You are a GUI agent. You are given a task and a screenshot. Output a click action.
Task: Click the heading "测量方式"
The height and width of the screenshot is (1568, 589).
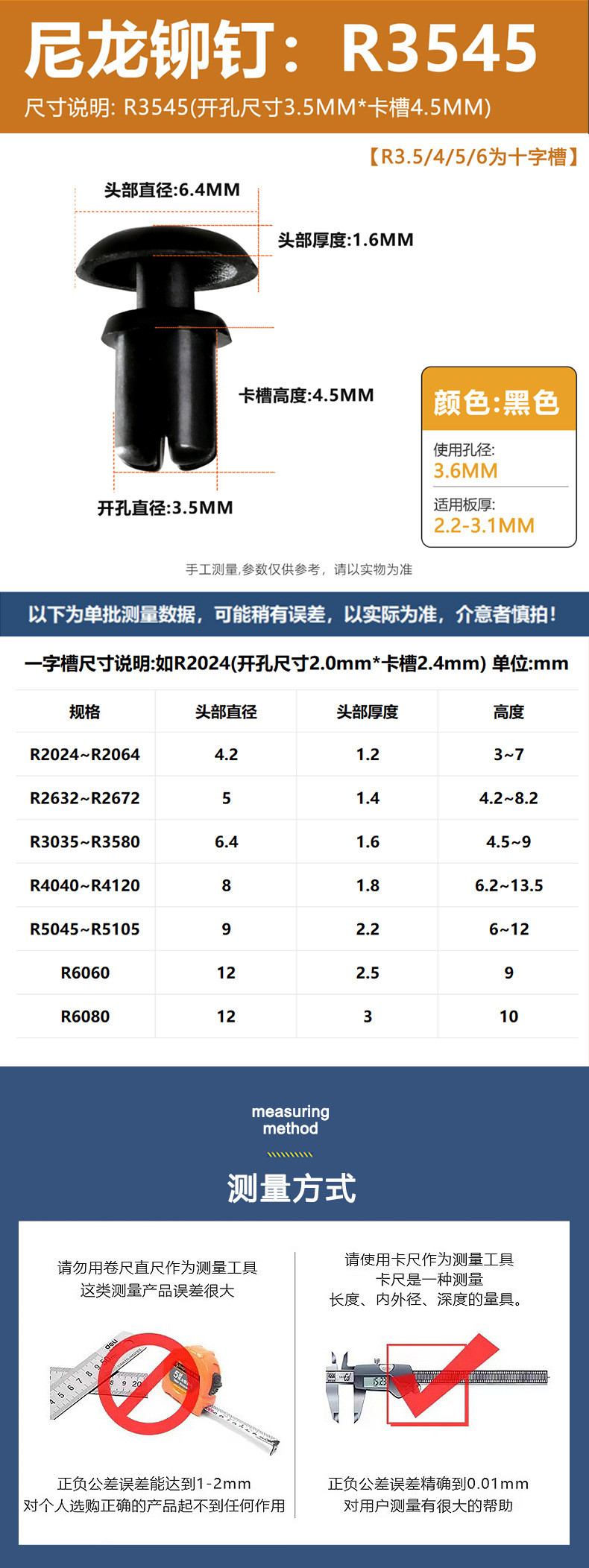(291, 1188)
